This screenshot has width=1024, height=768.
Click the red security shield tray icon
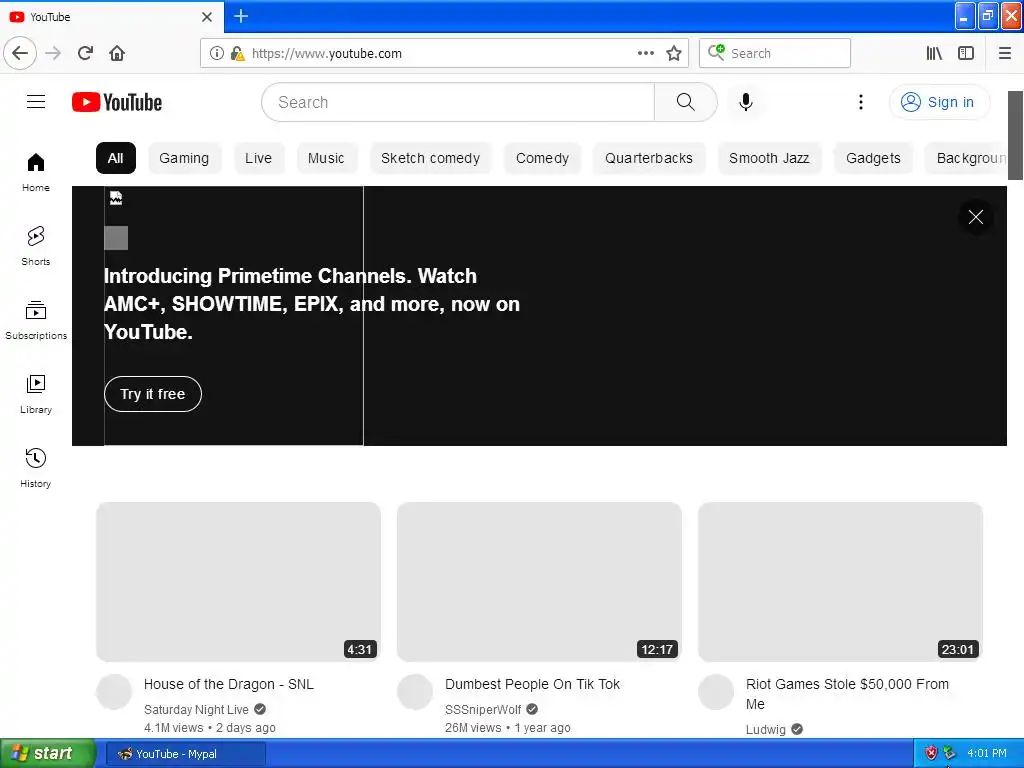tap(931, 753)
